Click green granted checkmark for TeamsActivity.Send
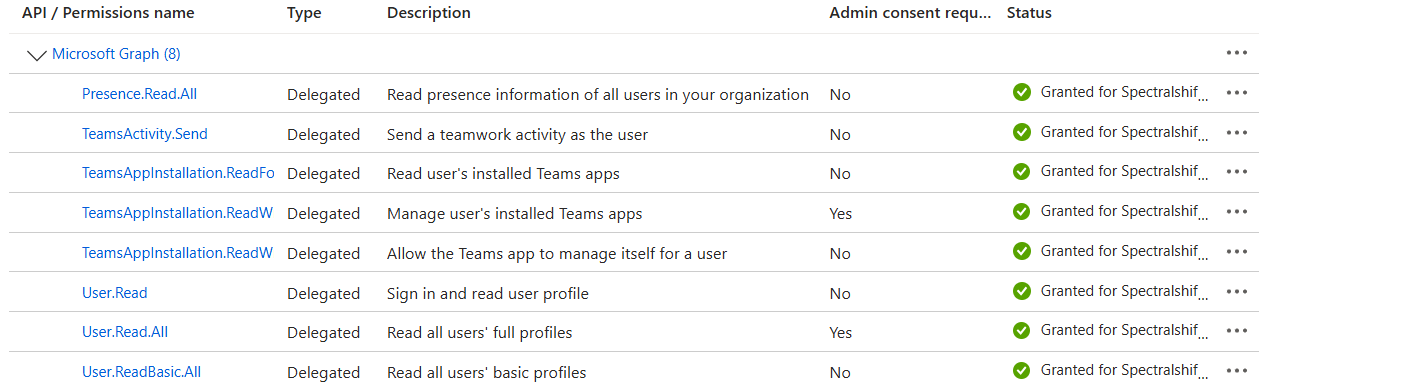 pos(1021,132)
